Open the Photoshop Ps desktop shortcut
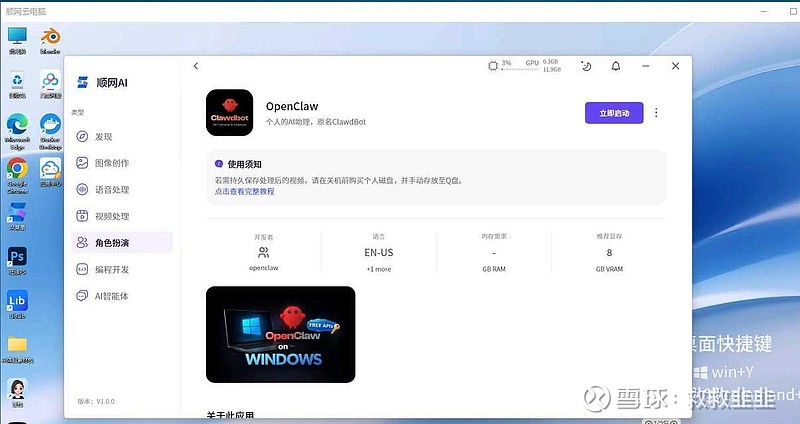800x424 pixels. (x=17, y=261)
